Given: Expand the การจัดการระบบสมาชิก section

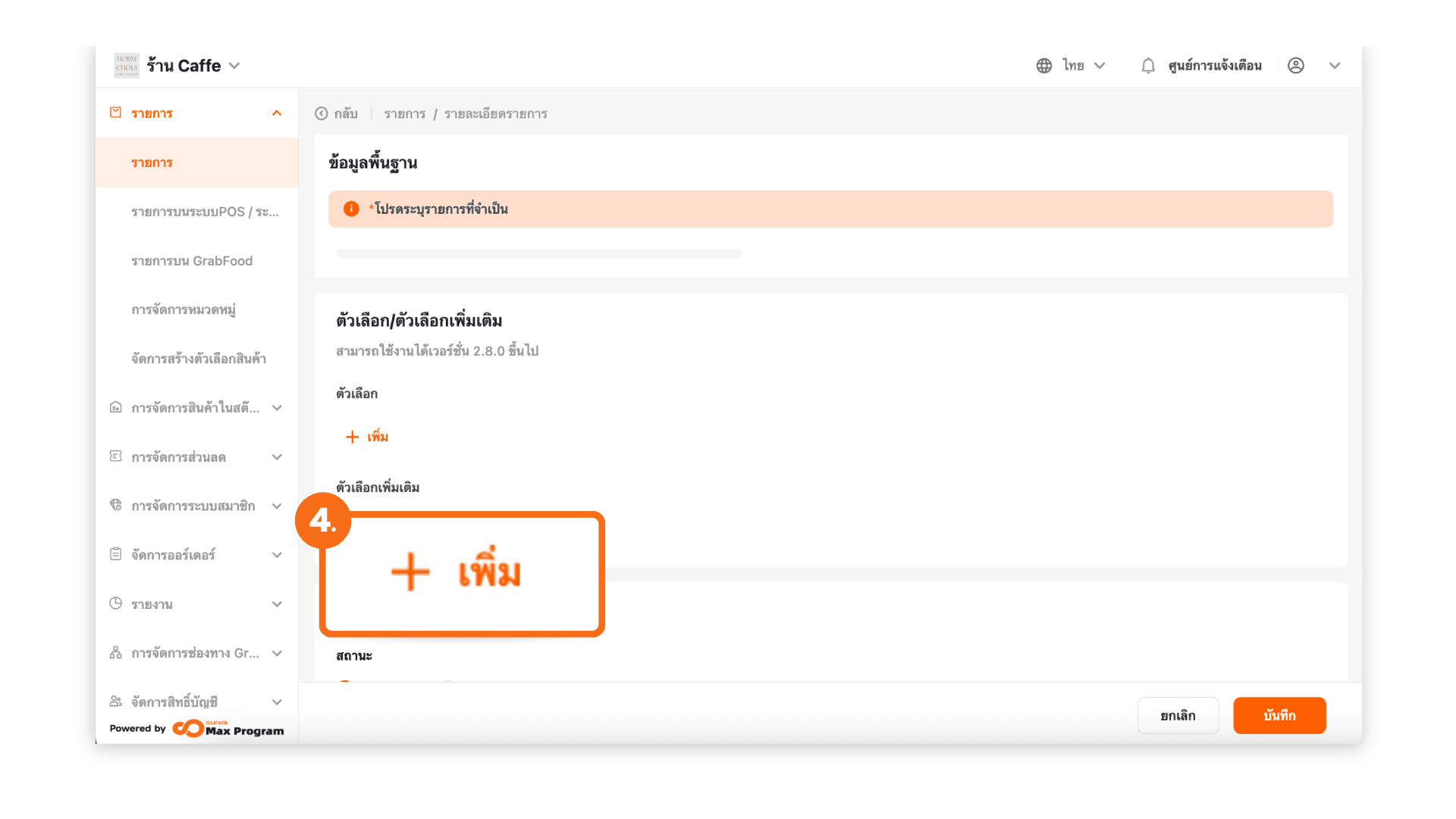Looking at the screenshot, I should pyautogui.click(x=277, y=506).
